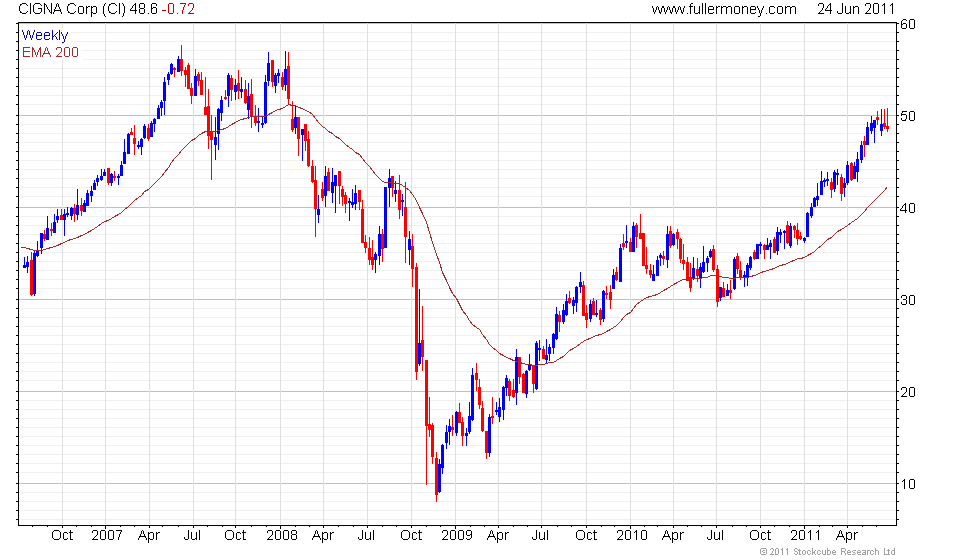Select the 50 price axis label

908,116
